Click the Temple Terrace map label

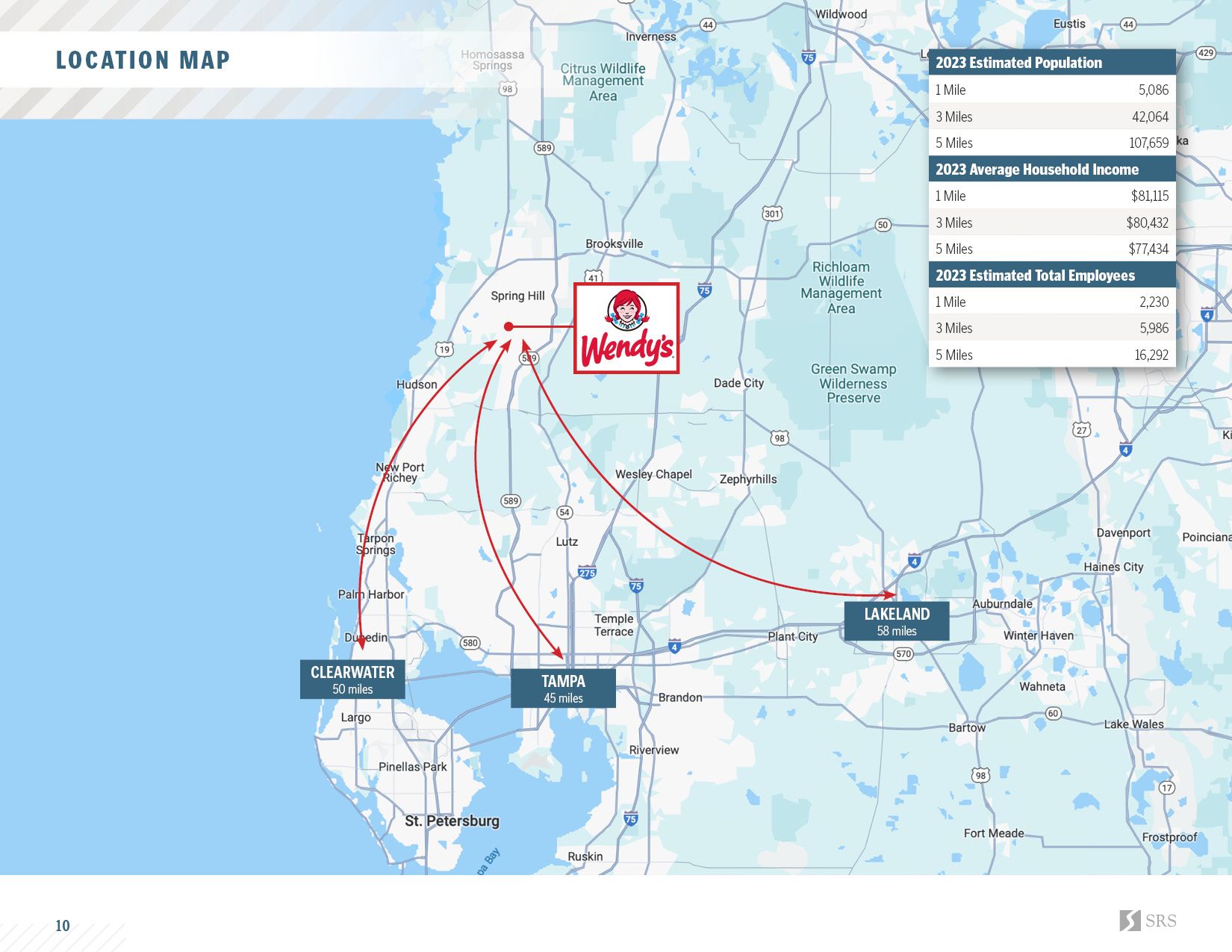(614, 625)
